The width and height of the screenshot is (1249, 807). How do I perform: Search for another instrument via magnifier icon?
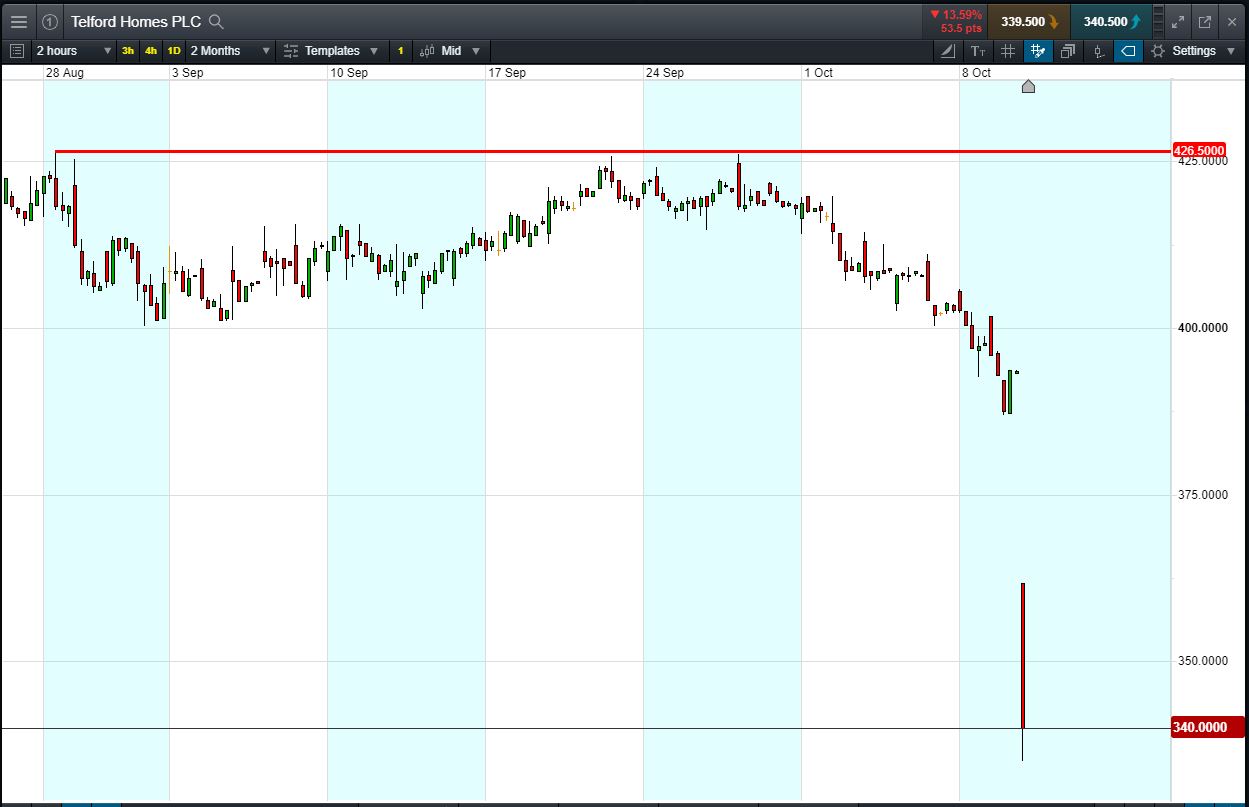pyautogui.click(x=216, y=22)
